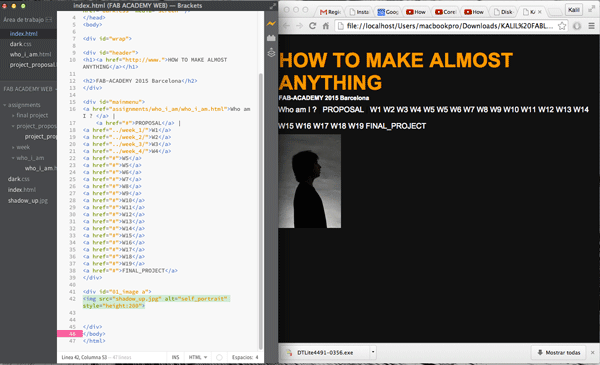This screenshot has width=600, height=365.
Task: Open dark.css in project tree
Action: (x=18, y=179)
